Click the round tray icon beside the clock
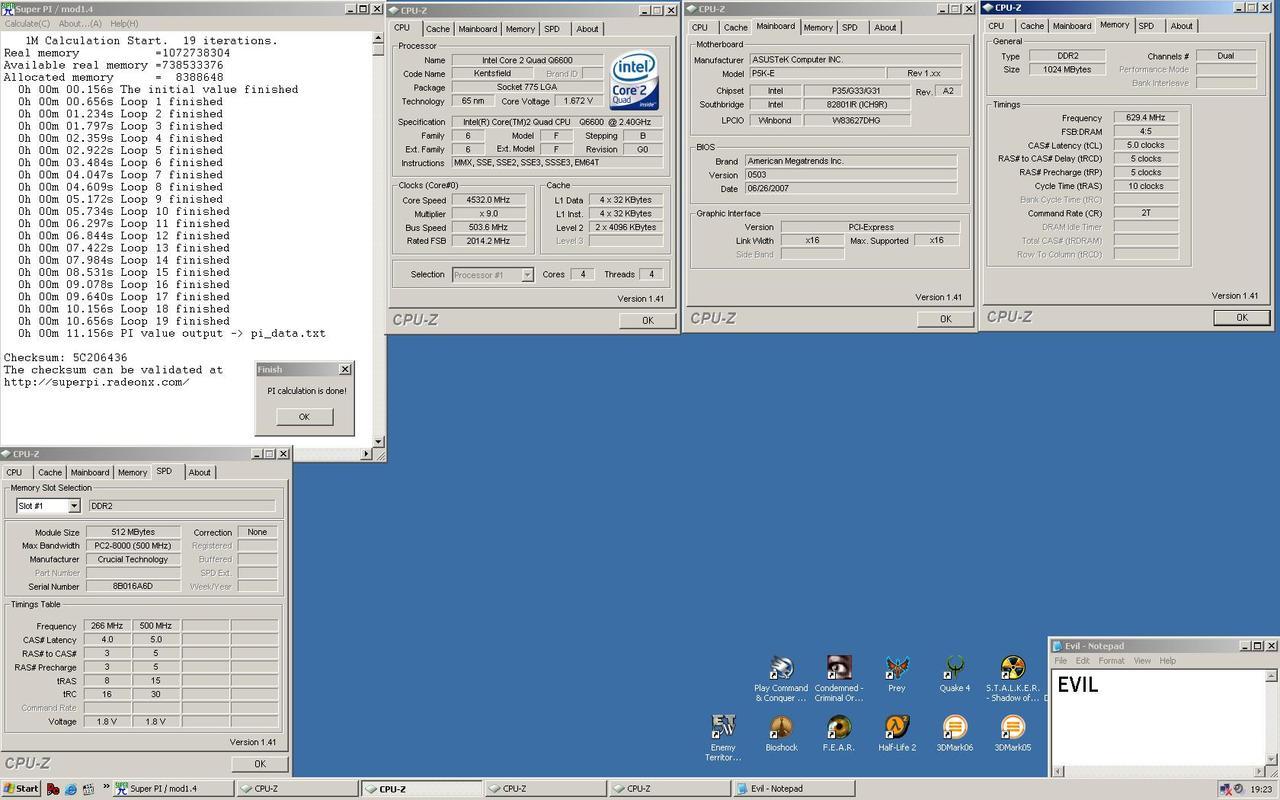The width and height of the screenshot is (1280, 800). coord(1239,789)
